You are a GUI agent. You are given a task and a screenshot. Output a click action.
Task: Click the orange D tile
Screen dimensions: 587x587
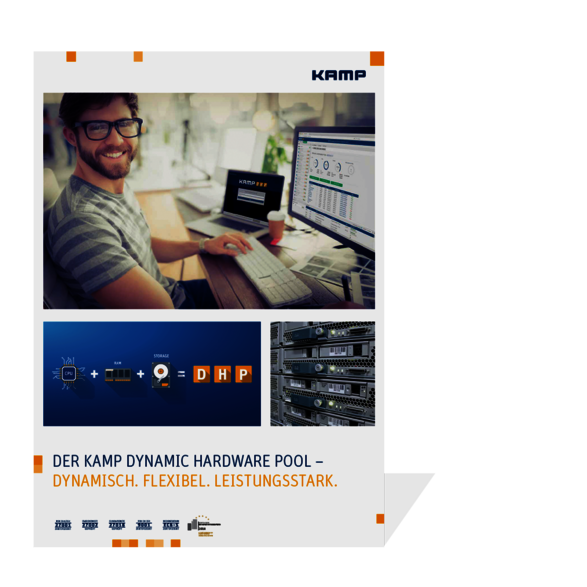tap(201, 374)
